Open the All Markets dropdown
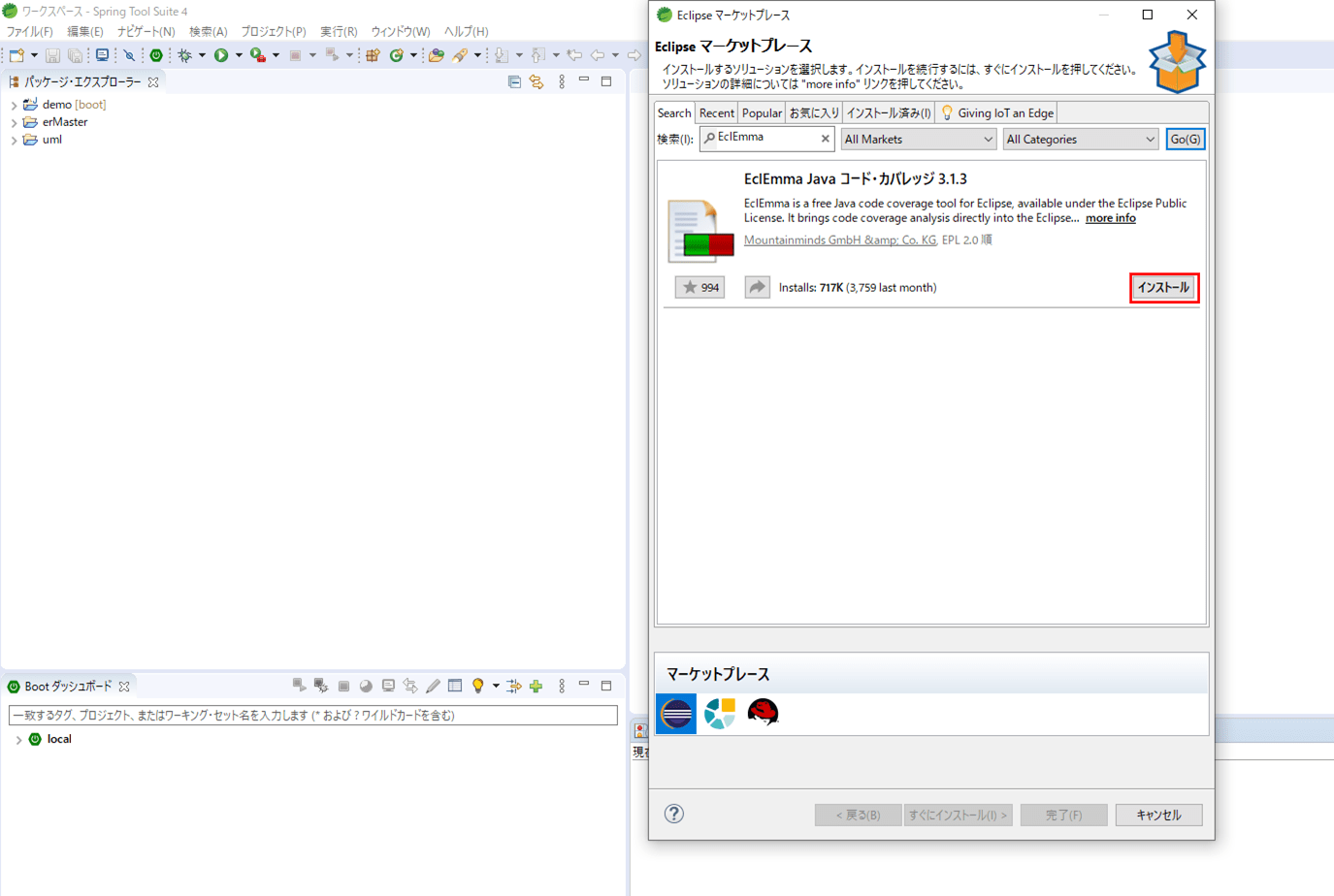1334x896 pixels. tap(919, 140)
